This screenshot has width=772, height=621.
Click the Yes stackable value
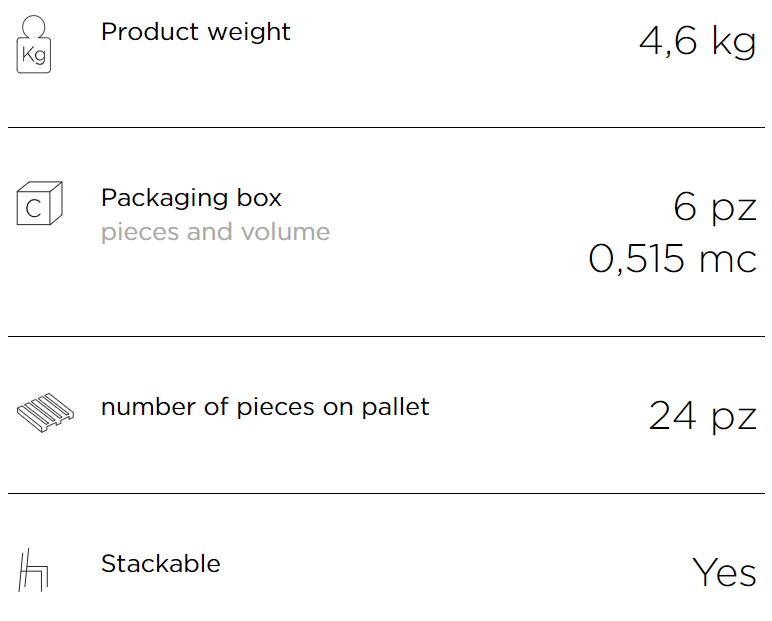pos(724,572)
